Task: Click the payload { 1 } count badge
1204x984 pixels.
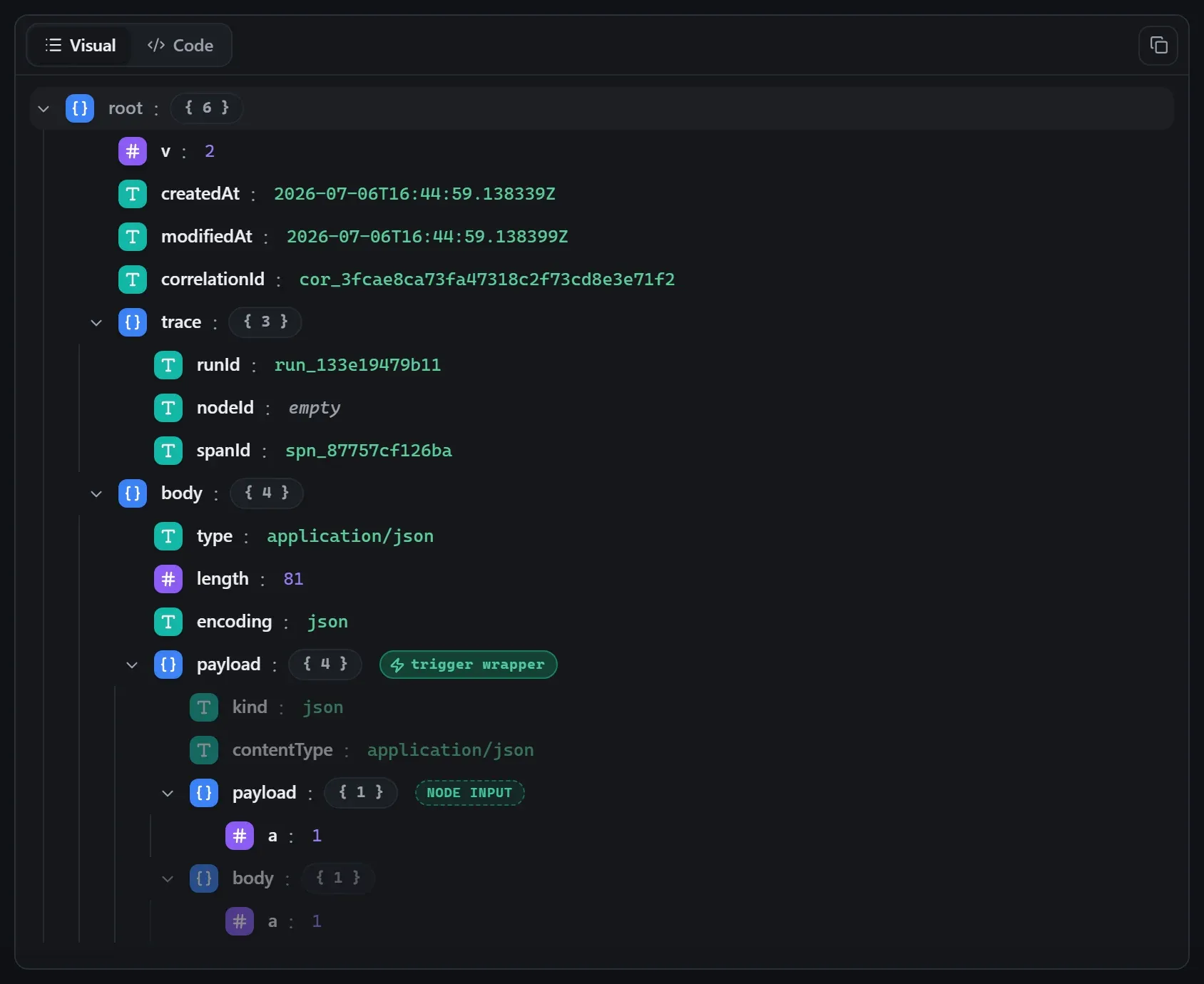Action: pyautogui.click(x=361, y=793)
